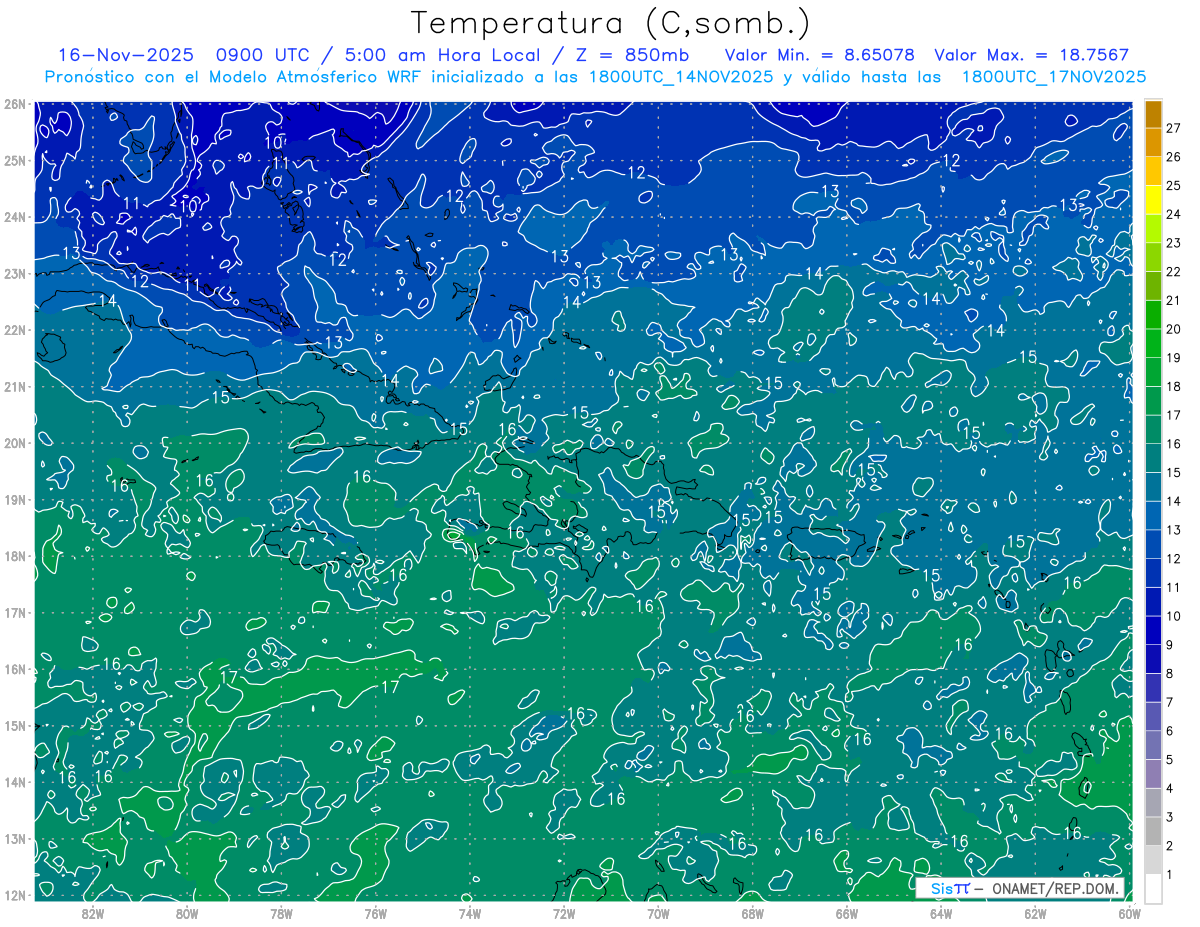The image size is (1200, 927).
Task: Click the colorbar legend label '25'
Action: pyautogui.click(x=1173, y=185)
